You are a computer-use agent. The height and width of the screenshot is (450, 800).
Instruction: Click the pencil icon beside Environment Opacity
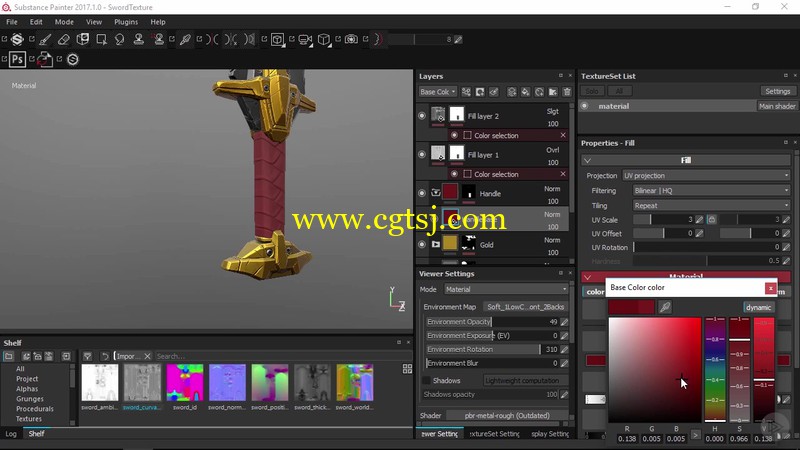coord(564,322)
